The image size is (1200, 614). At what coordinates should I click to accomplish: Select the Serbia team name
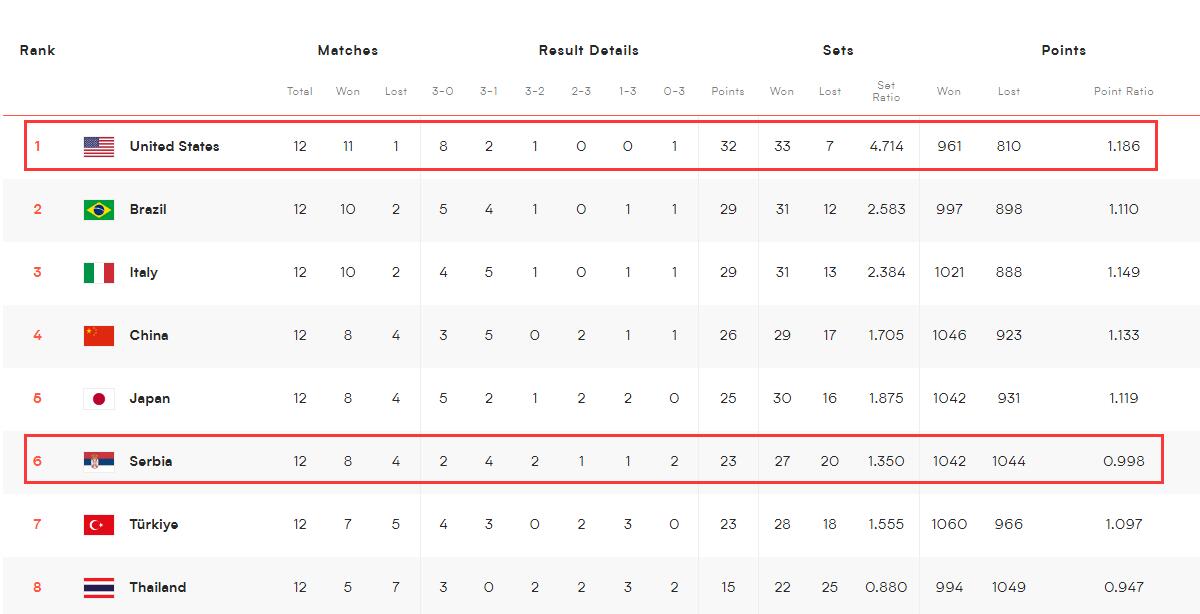pyautogui.click(x=151, y=462)
